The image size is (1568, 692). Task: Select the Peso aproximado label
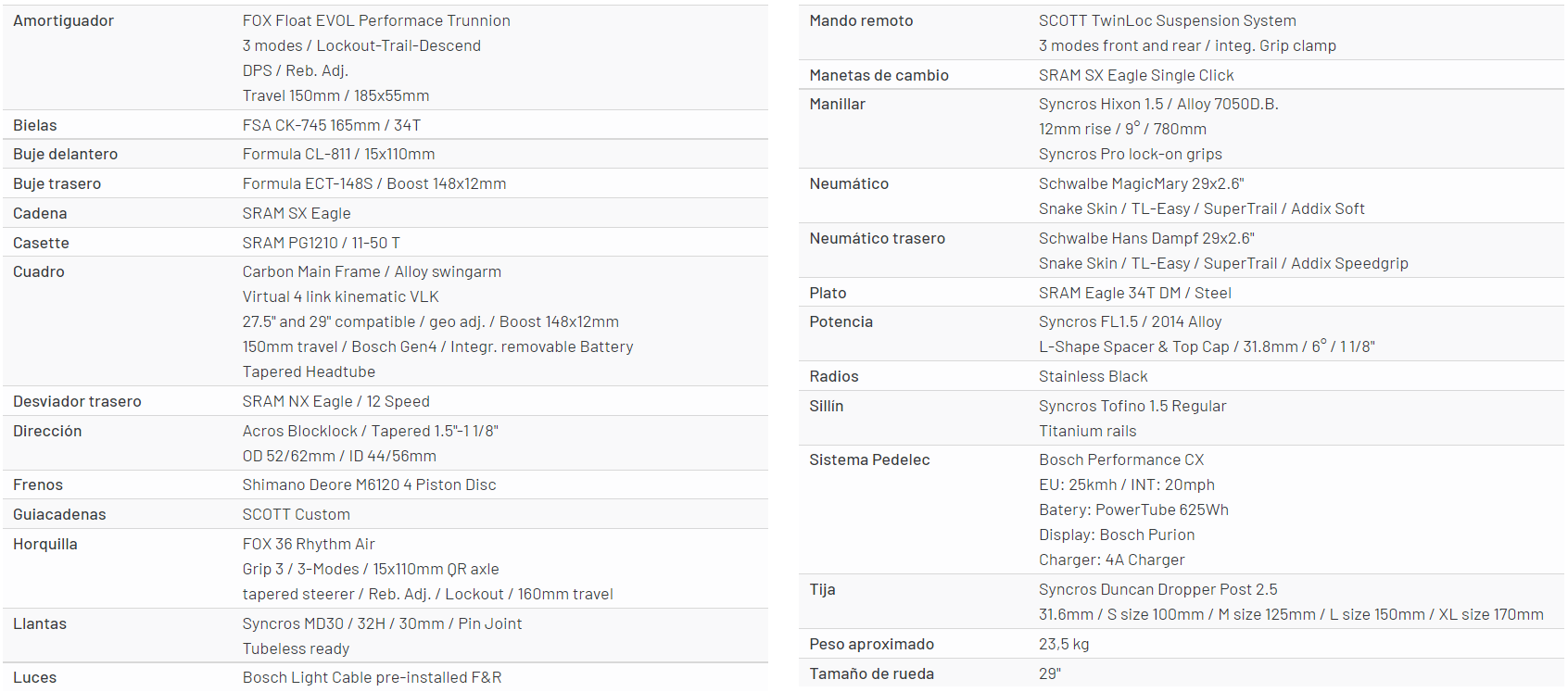click(x=871, y=644)
